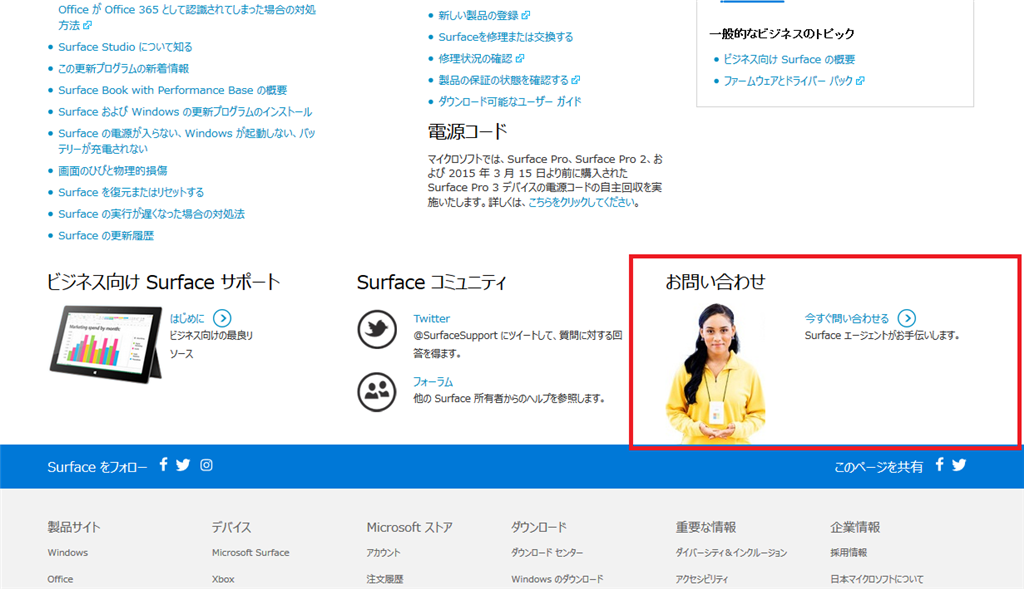Click the はじめに link
This screenshot has height=589, width=1024.
tap(187, 318)
